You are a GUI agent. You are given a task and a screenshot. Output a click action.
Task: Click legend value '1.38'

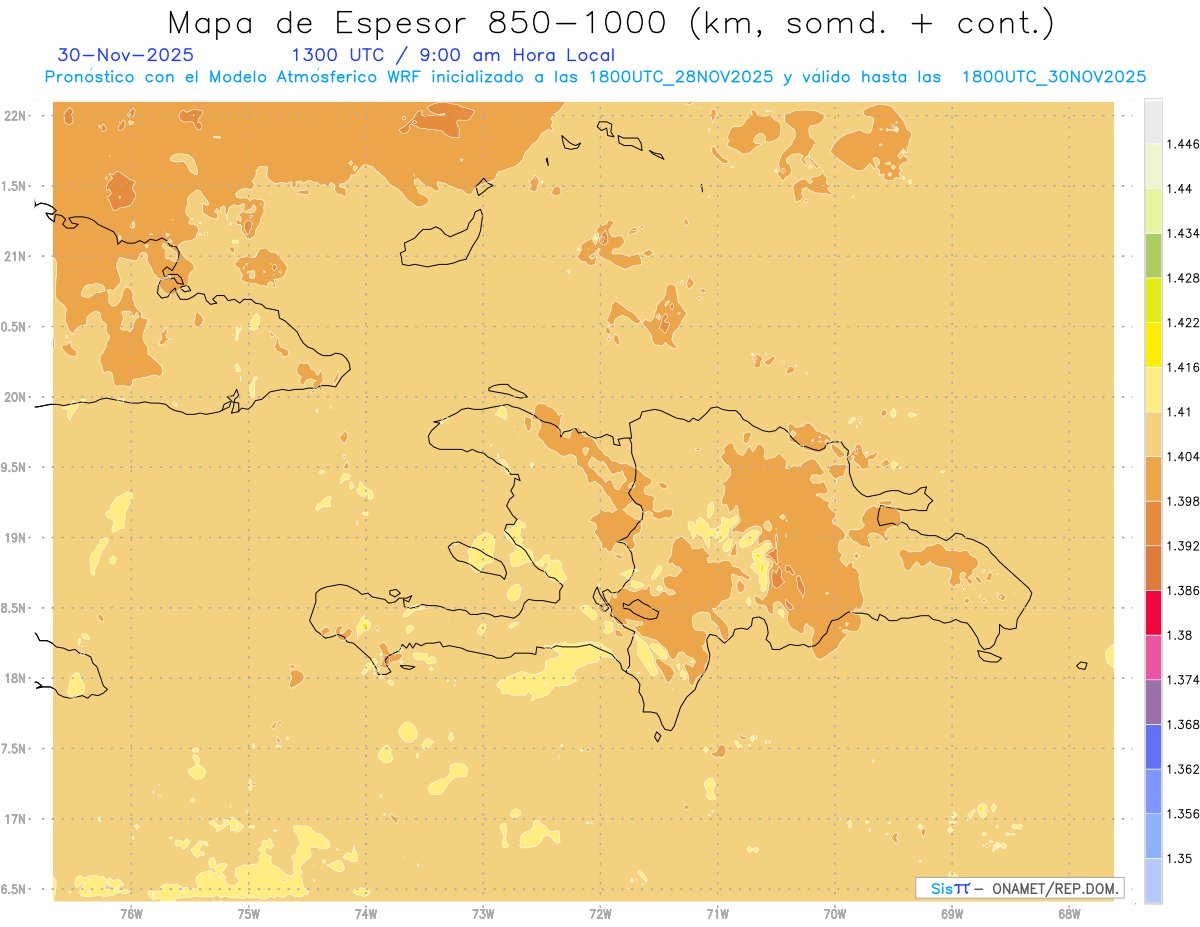tap(1179, 635)
